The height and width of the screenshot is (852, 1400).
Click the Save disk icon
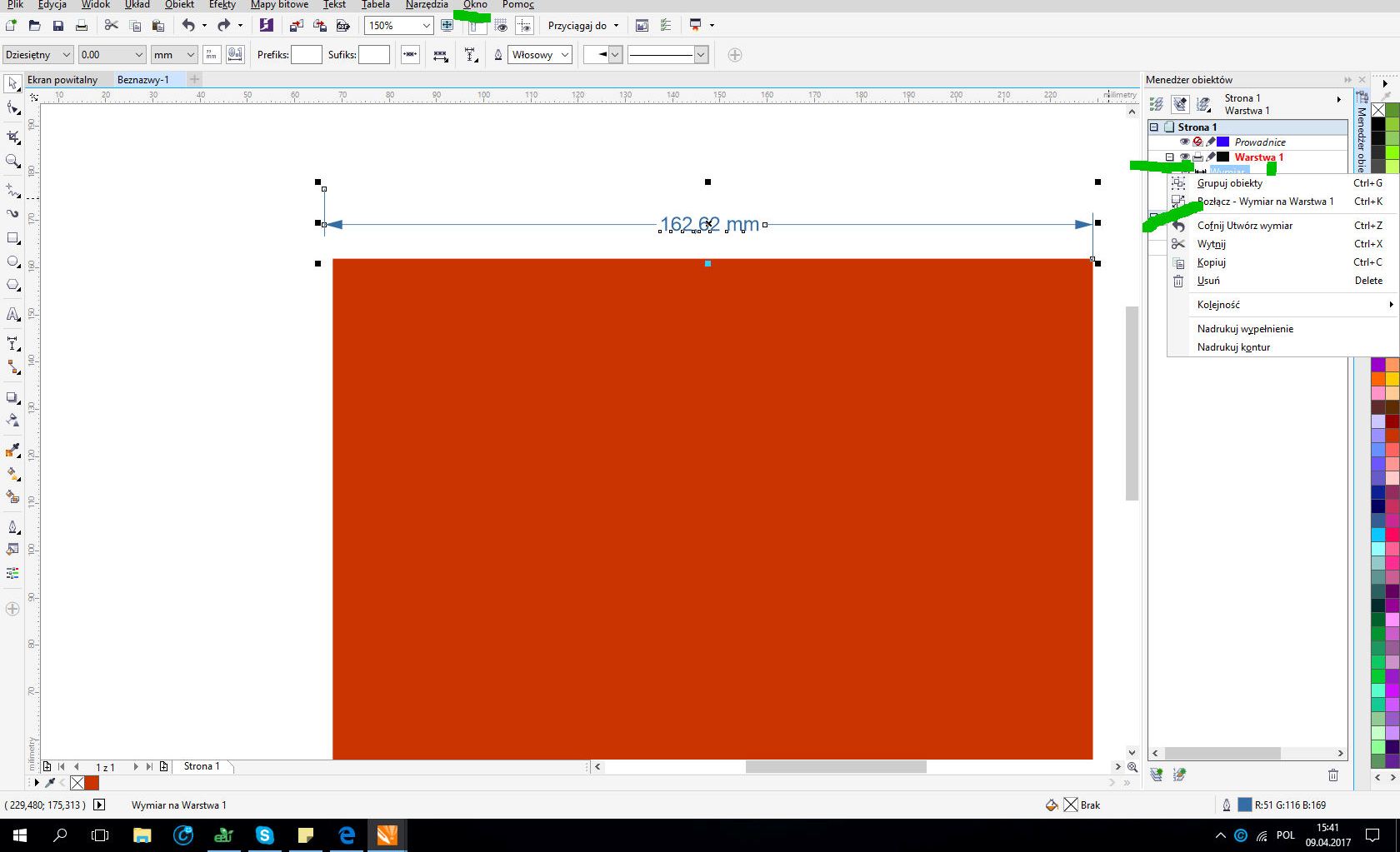[x=58, y=26]
